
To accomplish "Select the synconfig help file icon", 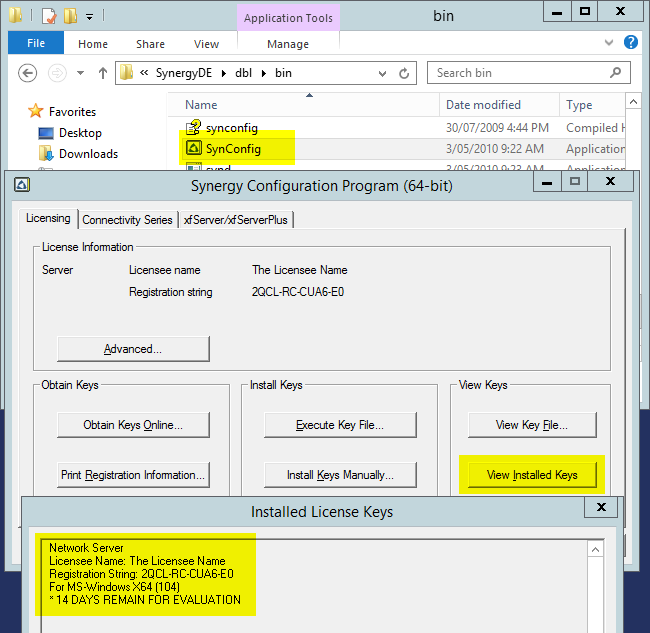I will pos(193,128).
